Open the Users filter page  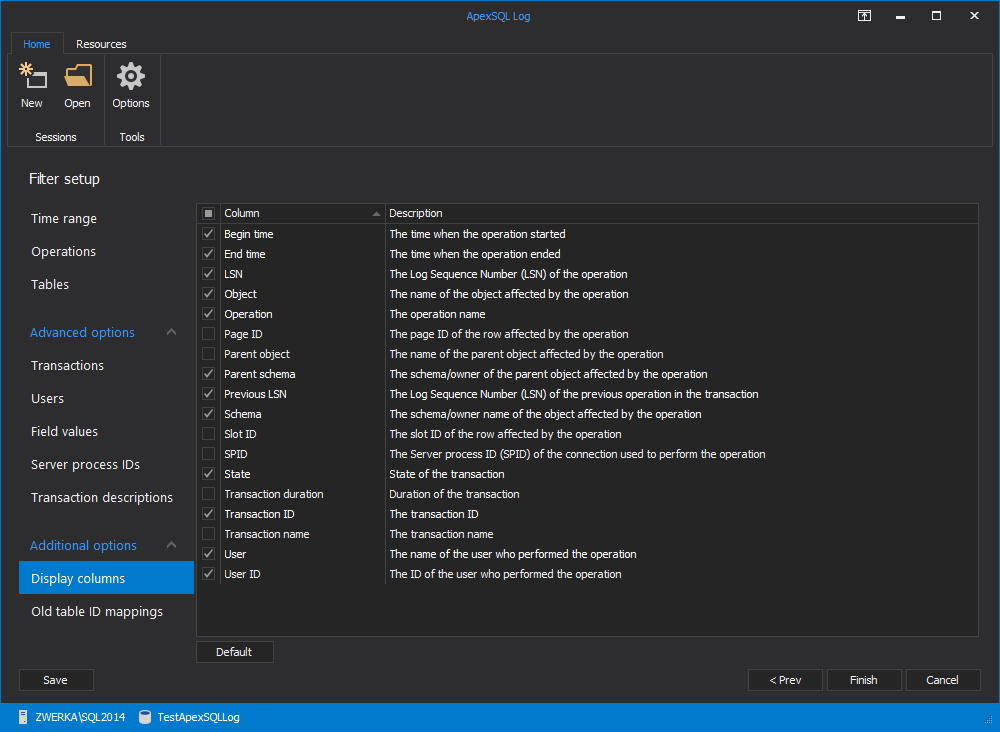pos(48,399)
